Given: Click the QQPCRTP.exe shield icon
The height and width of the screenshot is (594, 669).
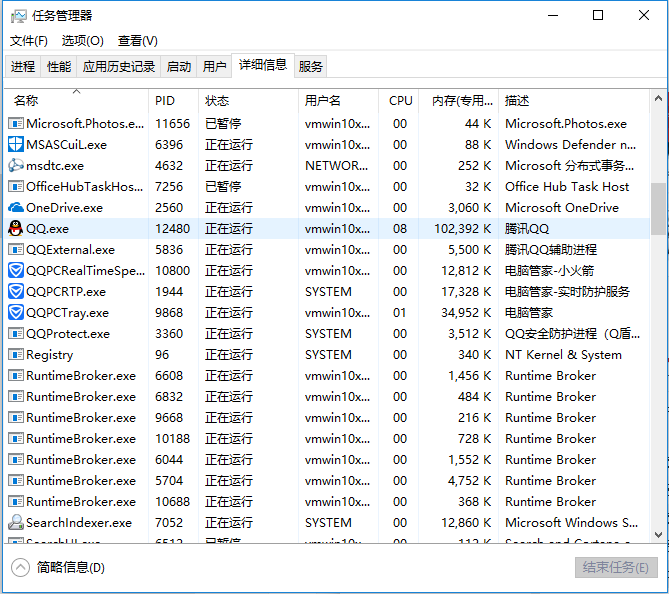Looking at the screenshot, I should pyautogui.click(x=16, y=291).
